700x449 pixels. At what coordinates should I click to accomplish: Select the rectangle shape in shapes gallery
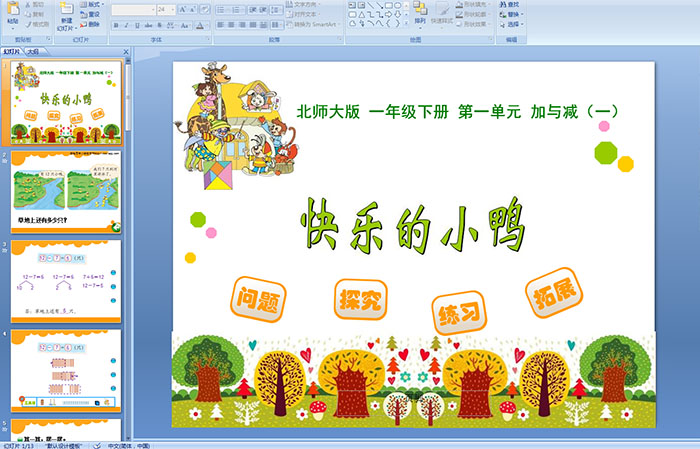click(389, 5)
